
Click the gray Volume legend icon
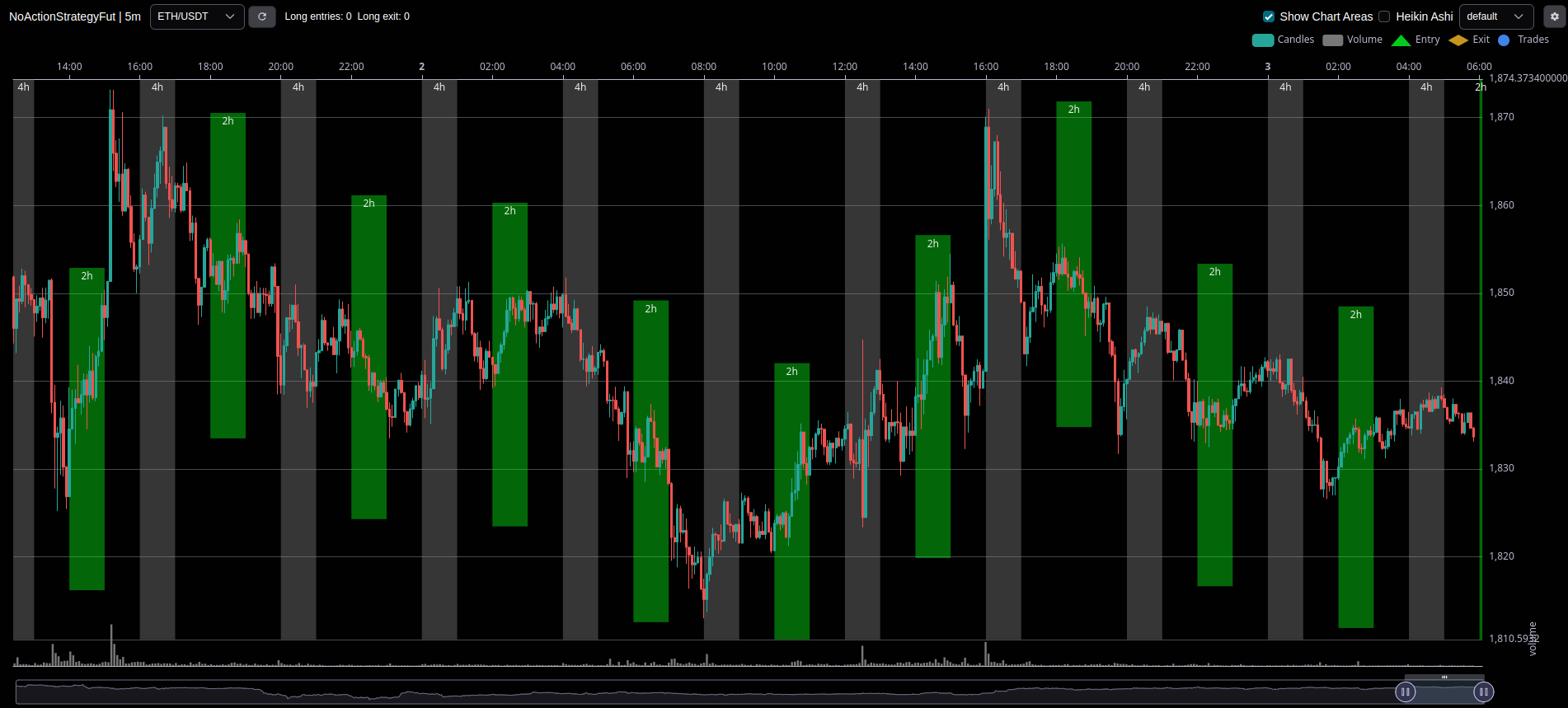(1332, 40)
